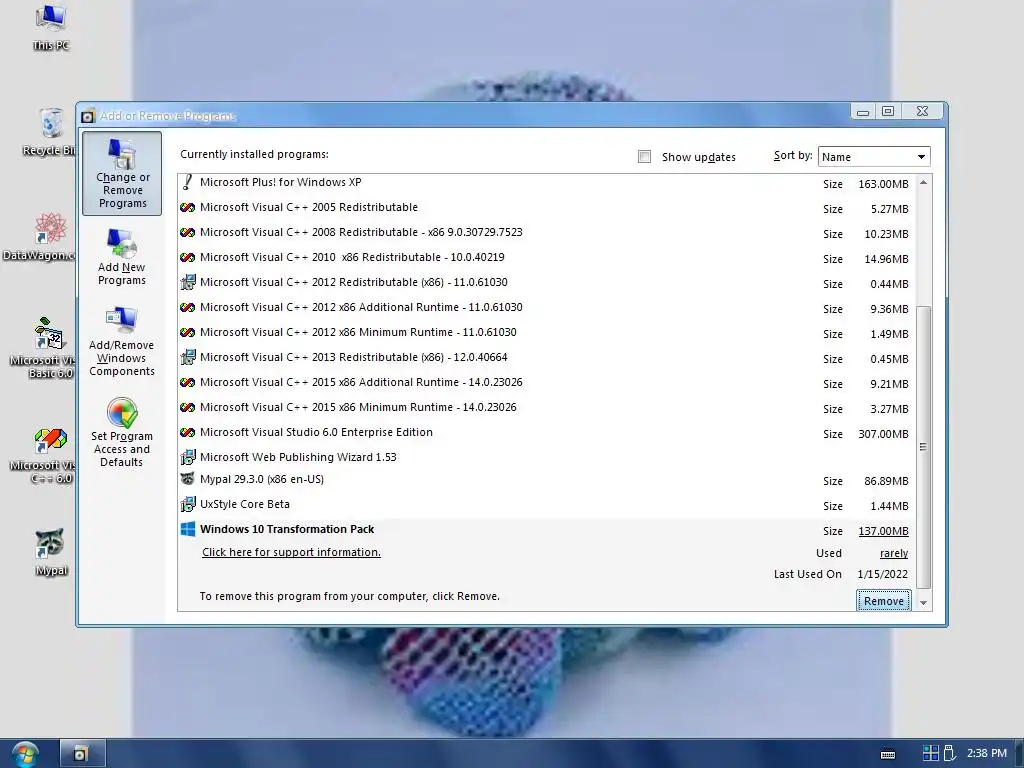Click the Visual C++ 2015 Minimum Runtime icon
This screenshot has width=1024, height=768.
point(187,408)
